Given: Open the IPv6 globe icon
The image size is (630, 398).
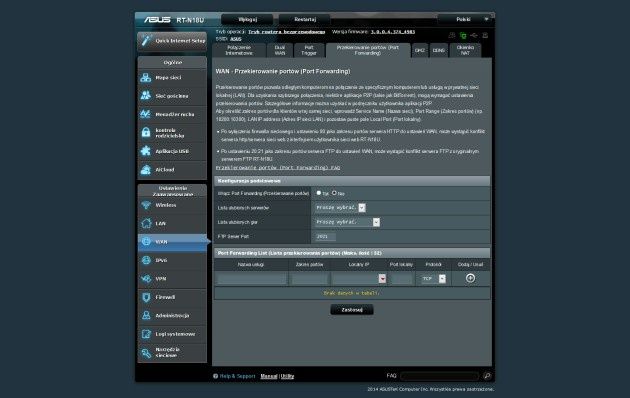Looking at the screenshot, I should coord(146,260).
